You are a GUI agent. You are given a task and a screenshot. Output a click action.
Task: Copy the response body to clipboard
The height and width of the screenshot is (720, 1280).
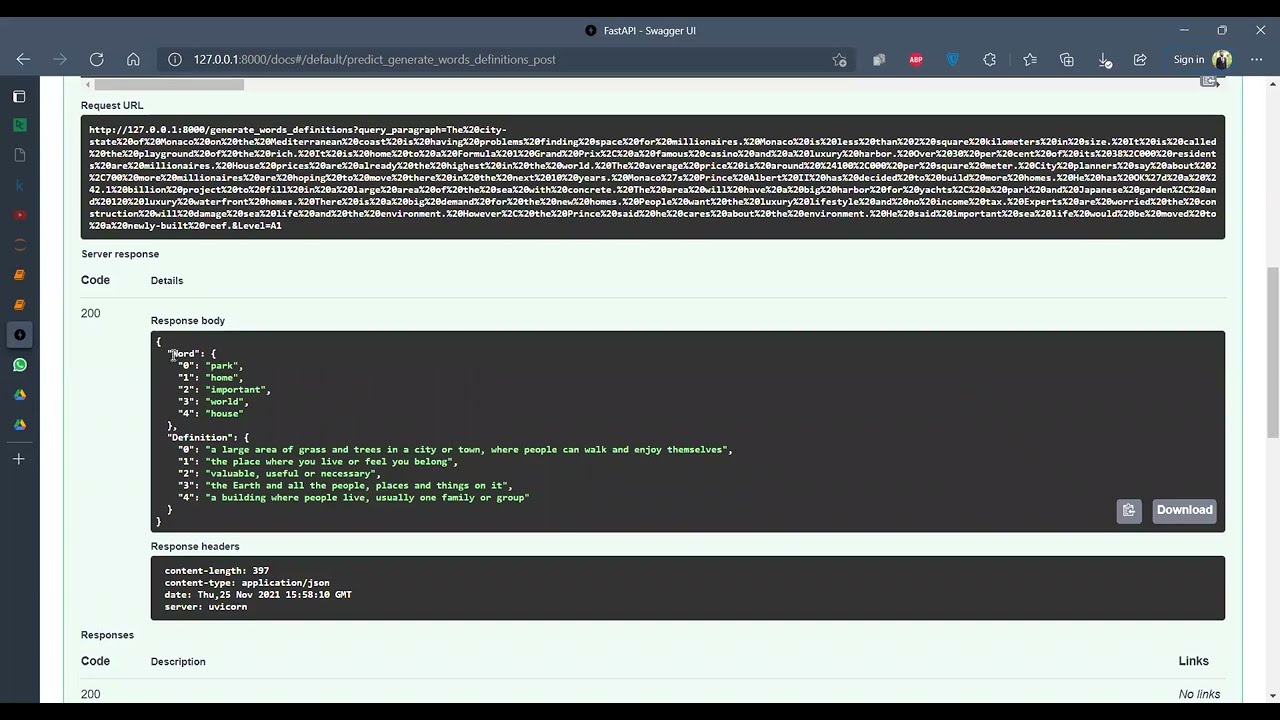coord(1129,510)
